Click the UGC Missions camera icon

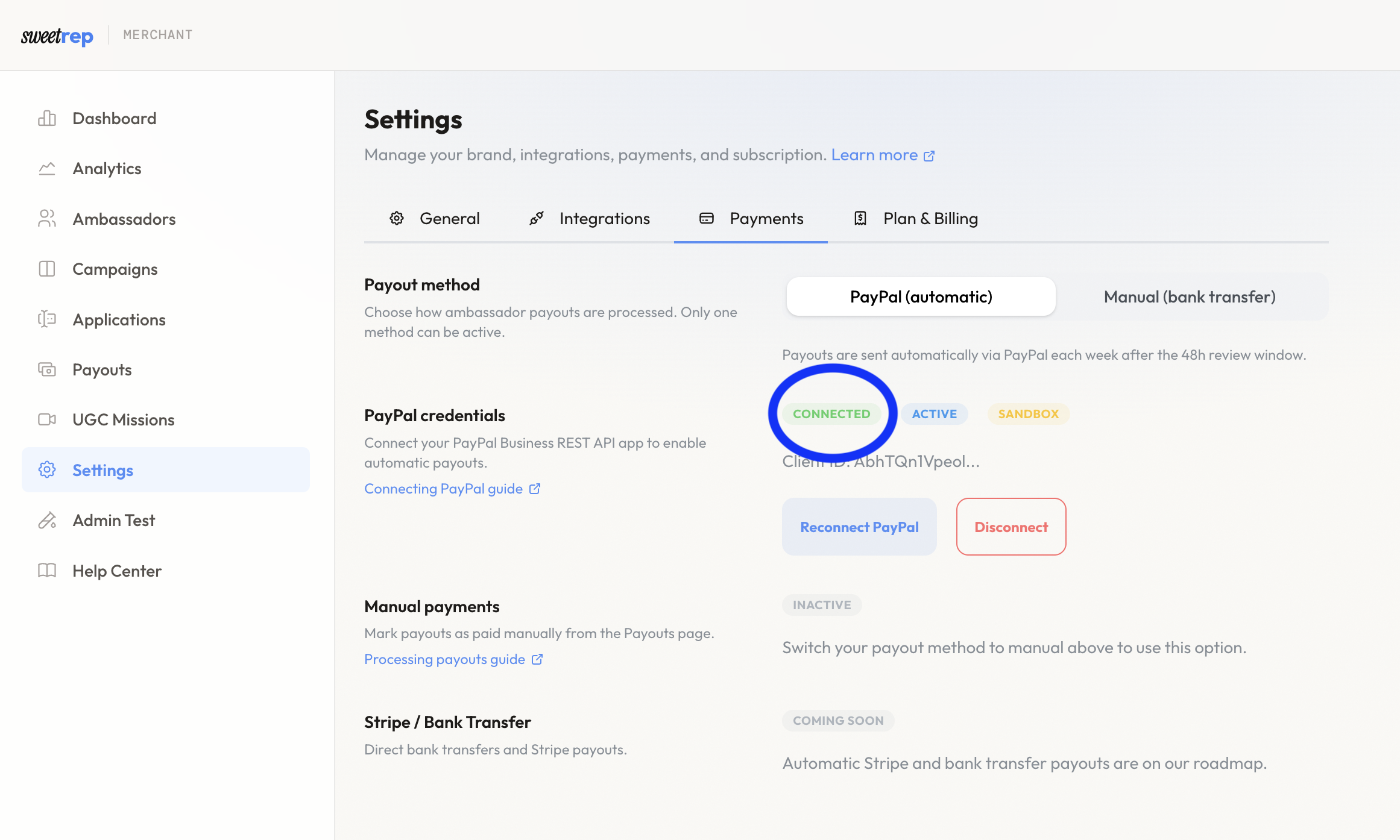click(x=47, y=419)
